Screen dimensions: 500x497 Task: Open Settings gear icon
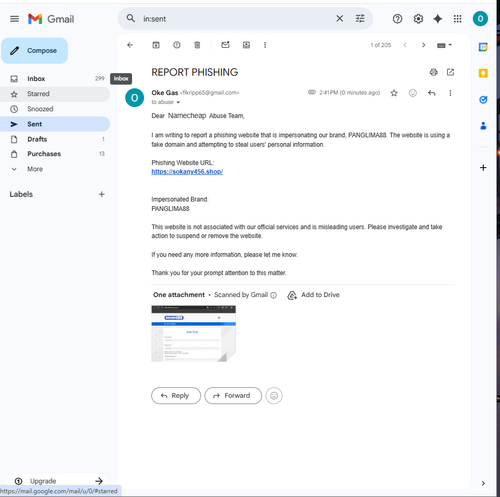418,19
